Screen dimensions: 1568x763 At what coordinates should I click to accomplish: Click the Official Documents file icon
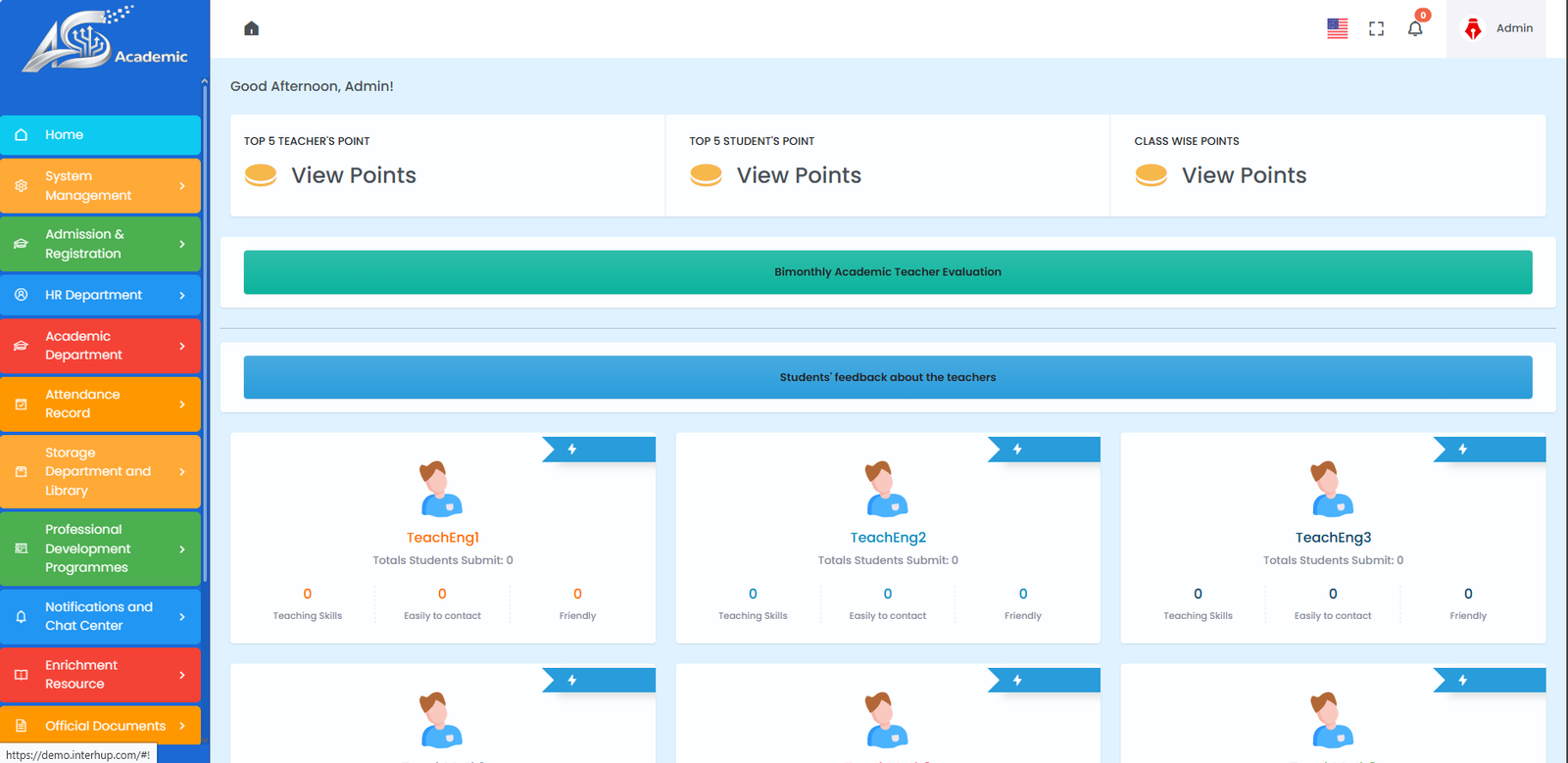[x=21, y=726]
